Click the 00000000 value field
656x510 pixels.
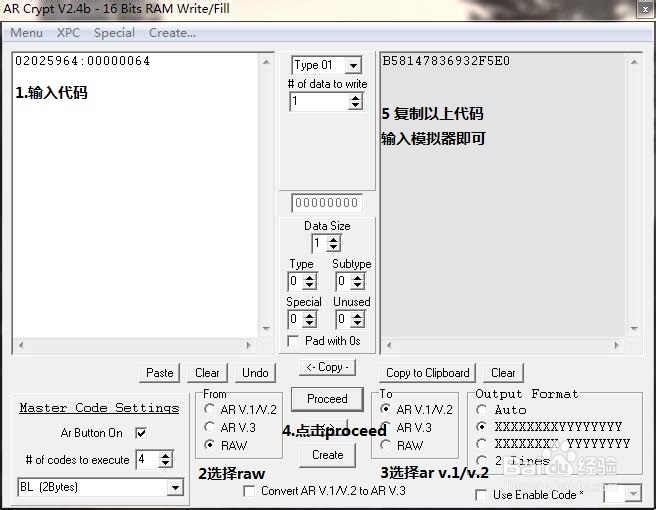(326, 203)
